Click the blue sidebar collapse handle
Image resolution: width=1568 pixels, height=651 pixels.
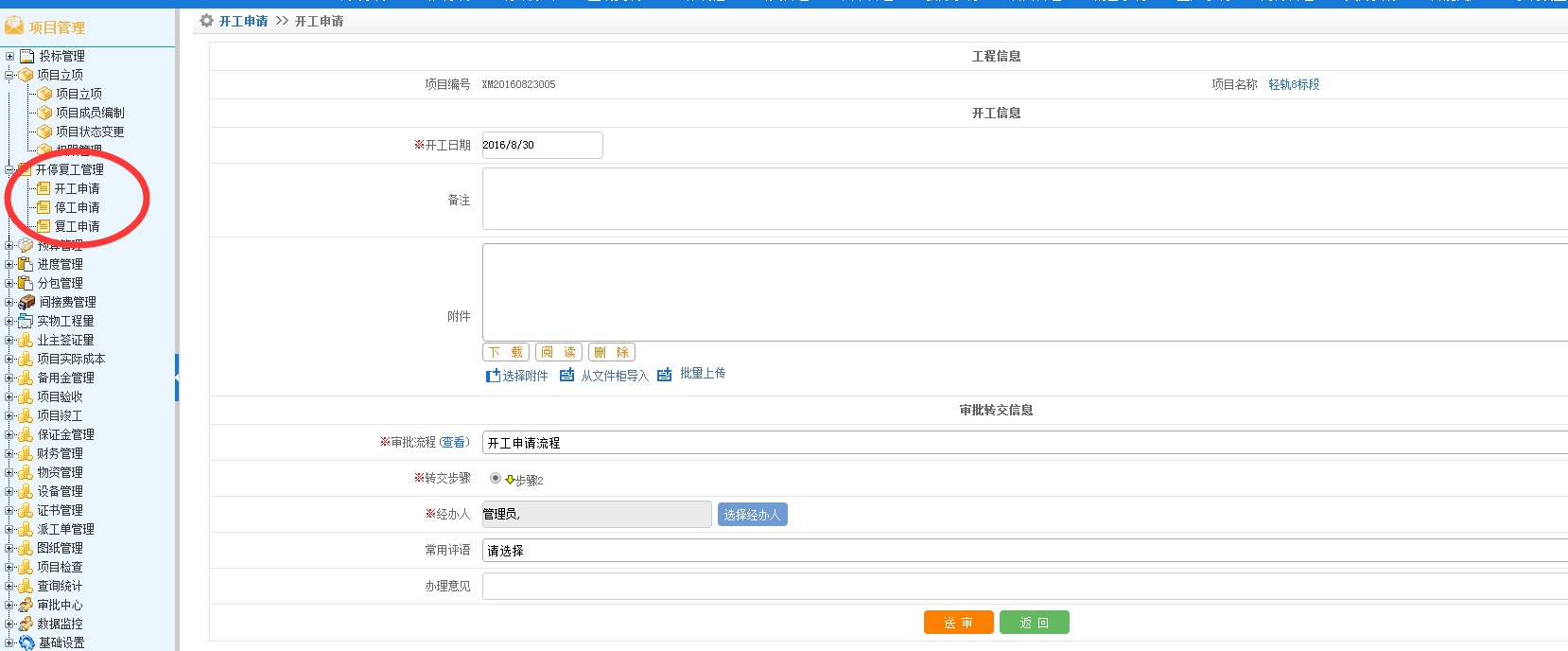177,378
